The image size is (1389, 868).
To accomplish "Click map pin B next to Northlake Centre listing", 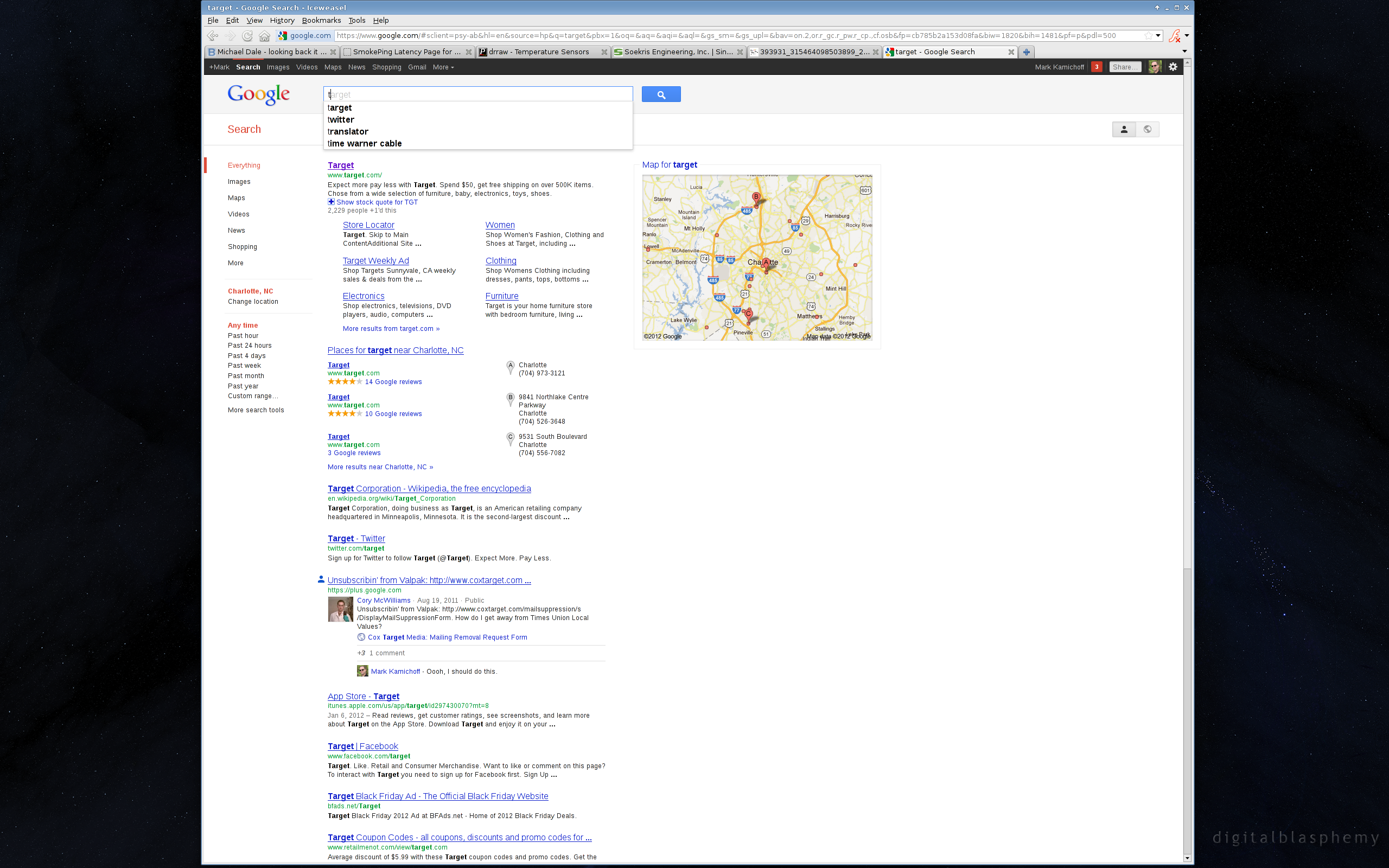I will pyautogui.click(x=510, y=400).
